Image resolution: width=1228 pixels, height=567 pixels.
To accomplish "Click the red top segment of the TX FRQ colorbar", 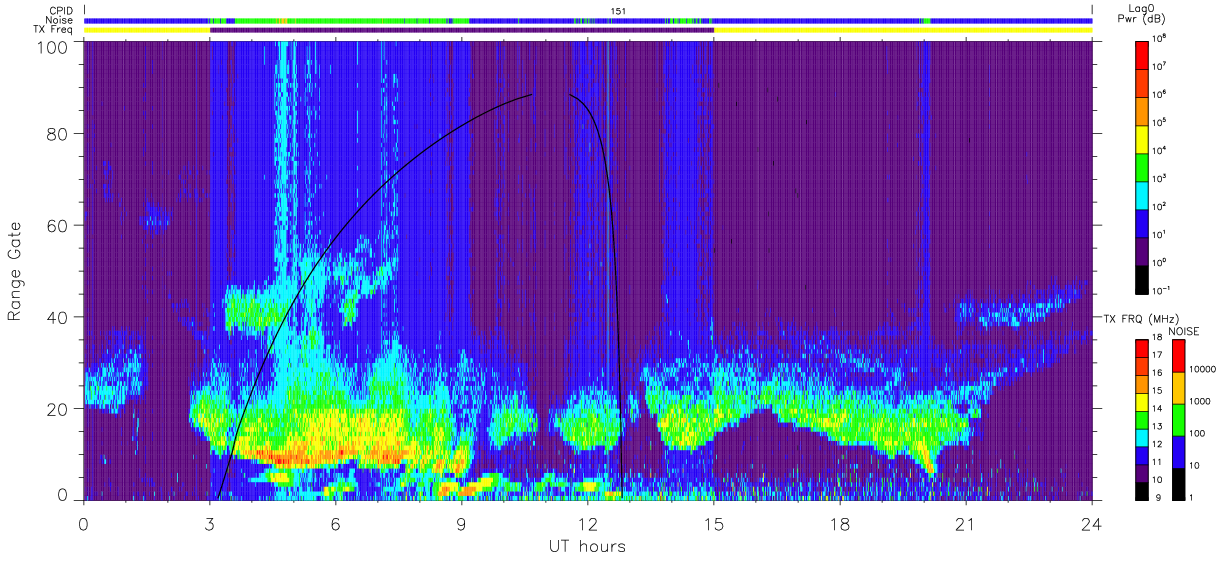I will click(x=1143, y=349).
